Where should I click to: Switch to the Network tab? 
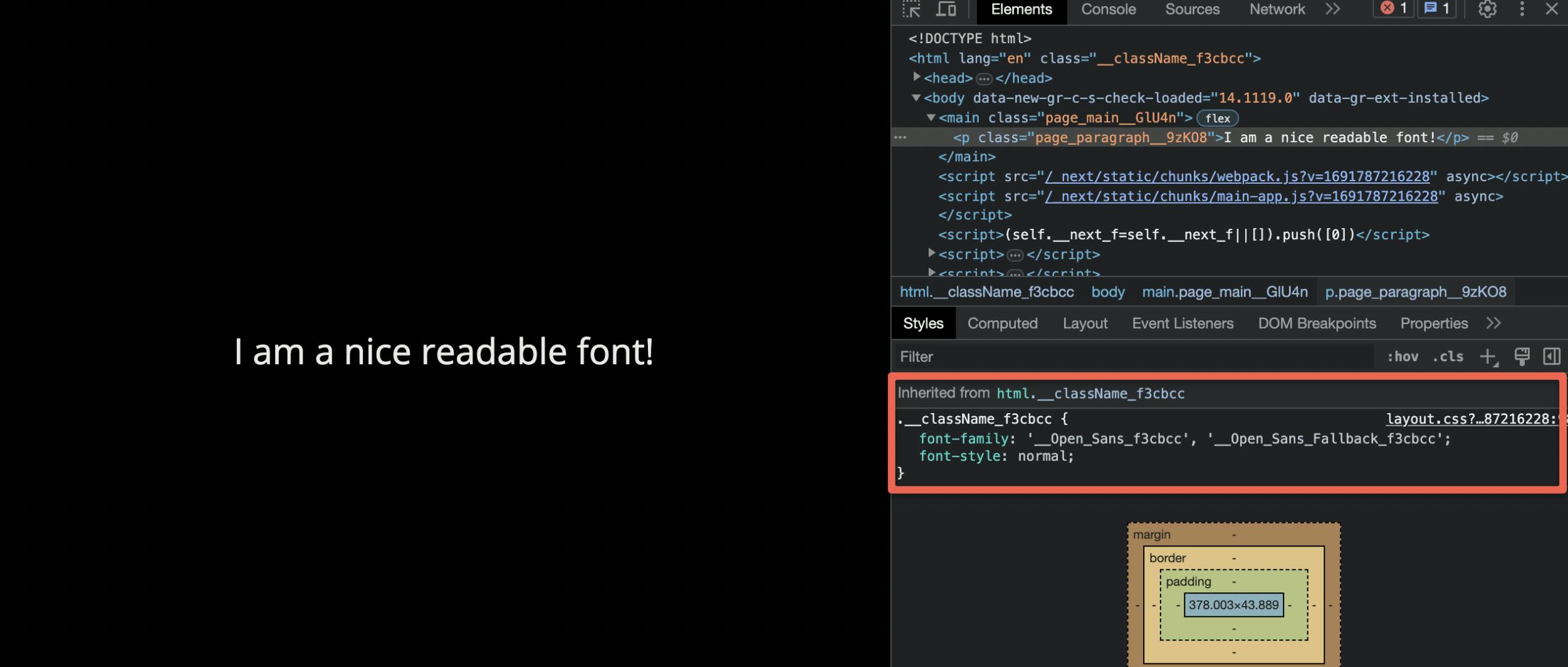pos(1277,9)
